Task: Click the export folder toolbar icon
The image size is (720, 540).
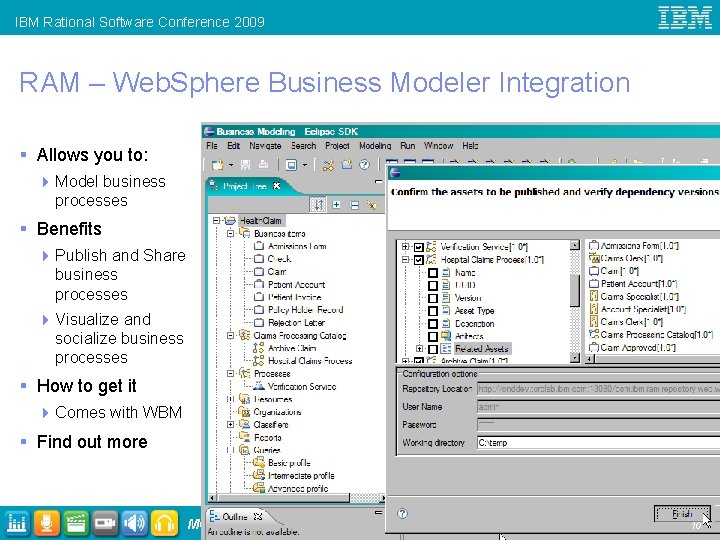Action: (x=346, y=164)
